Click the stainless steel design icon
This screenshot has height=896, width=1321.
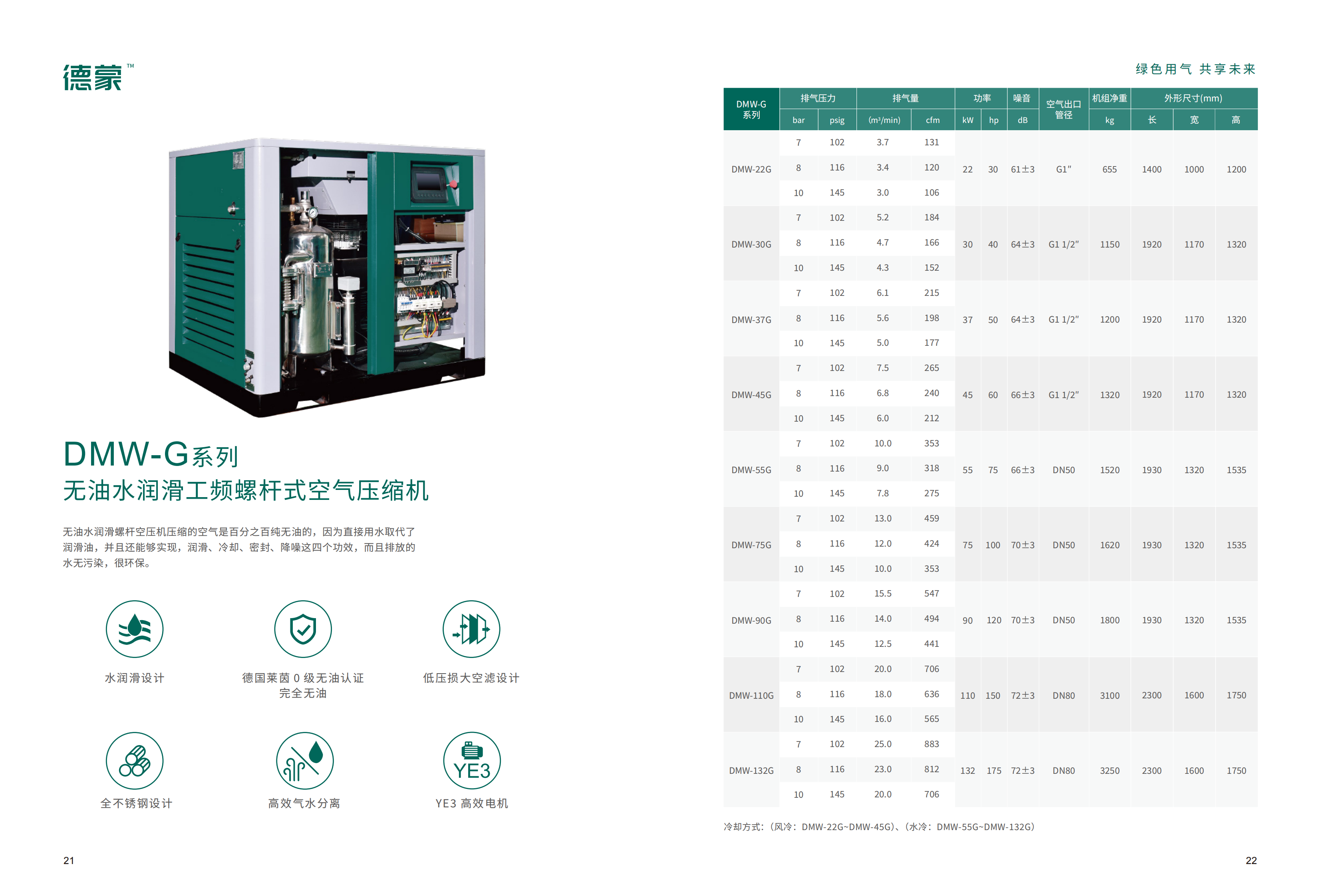pyautogui.click(x=135, y=760)
